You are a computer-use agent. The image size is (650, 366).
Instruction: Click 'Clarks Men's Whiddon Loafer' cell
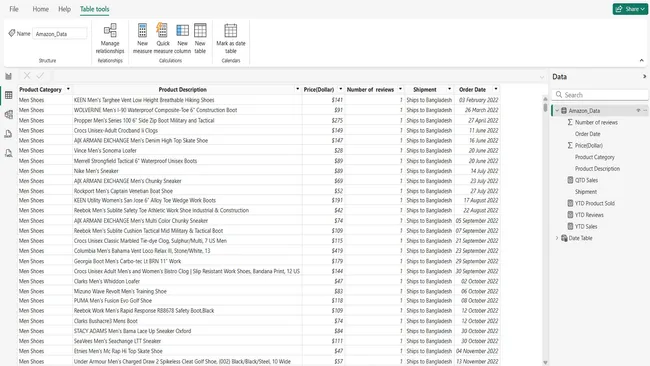point(187,281)
